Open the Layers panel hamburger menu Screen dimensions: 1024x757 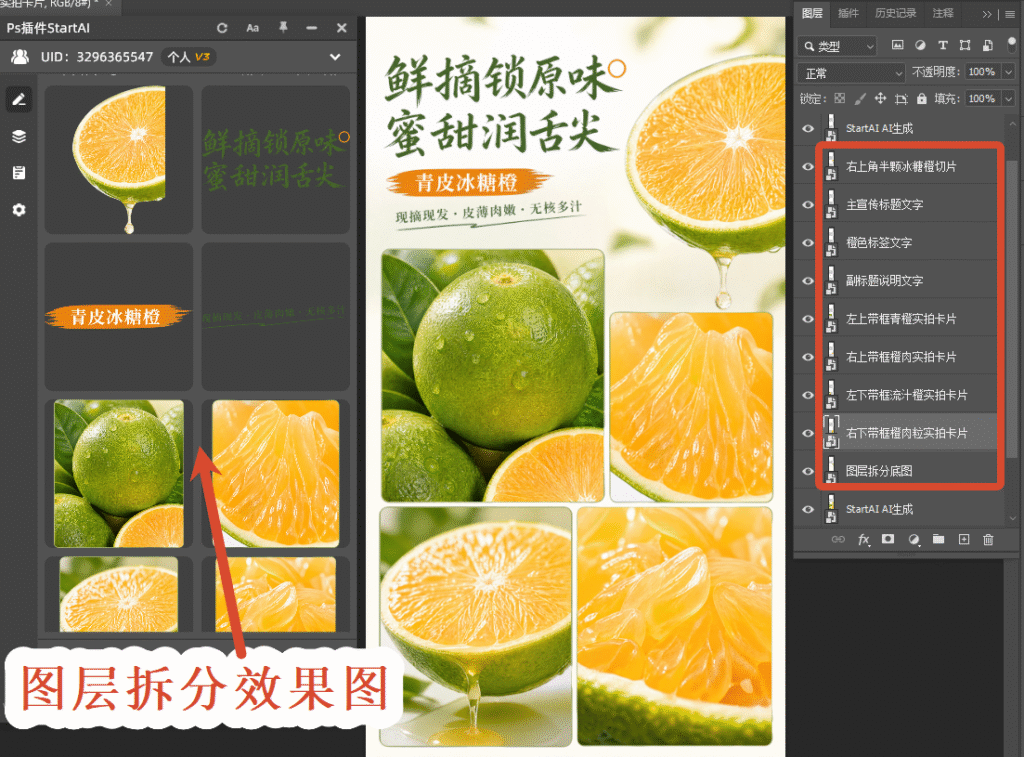[x=1010, y=14]
